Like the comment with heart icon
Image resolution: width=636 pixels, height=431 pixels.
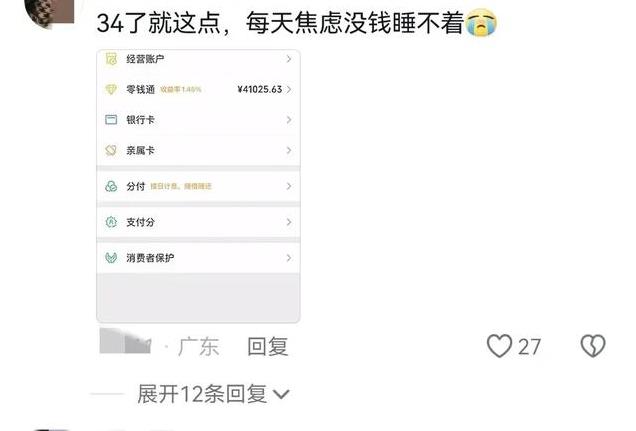[499, 346]
